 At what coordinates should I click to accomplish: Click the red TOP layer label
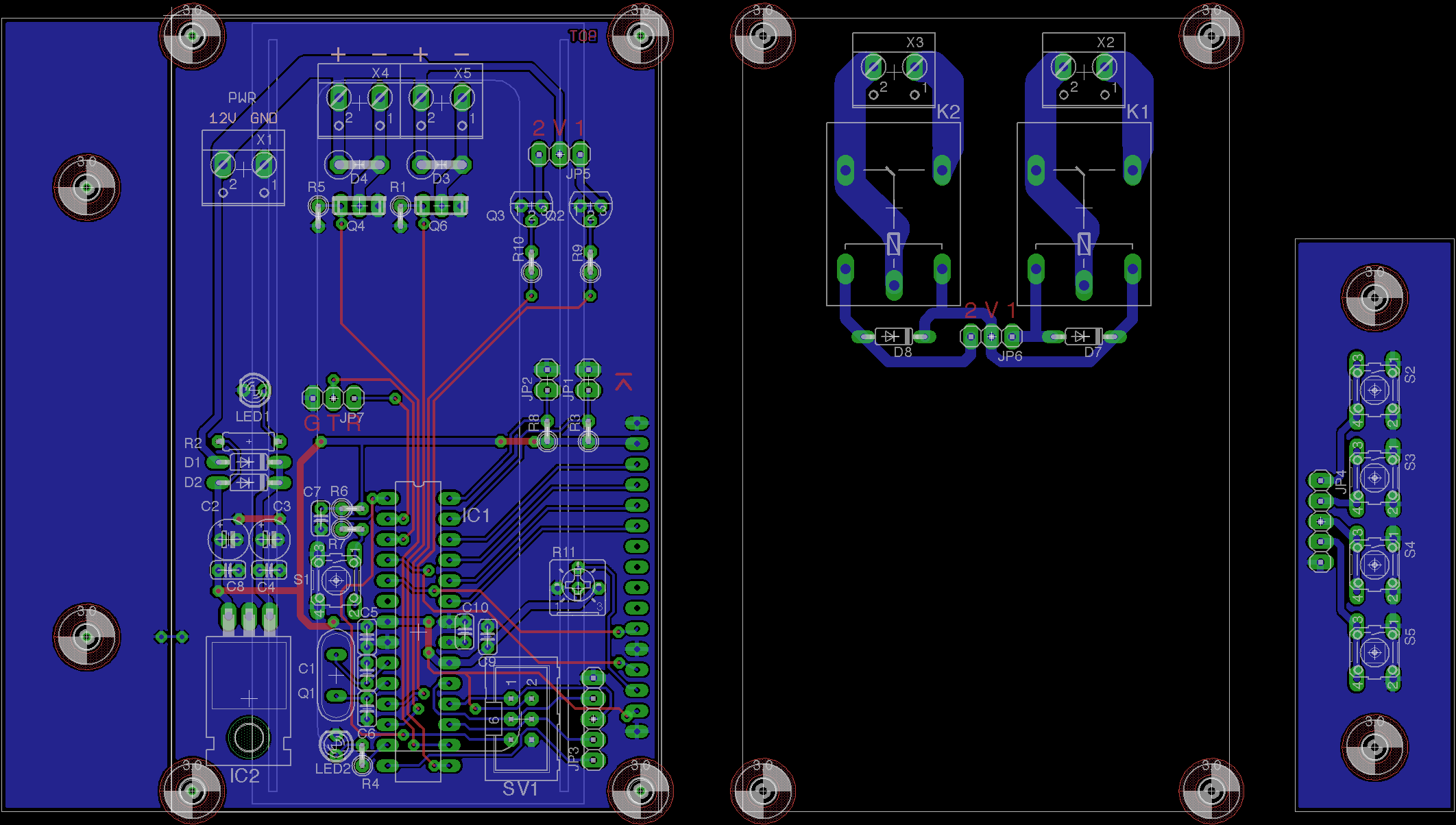point(583,36)
